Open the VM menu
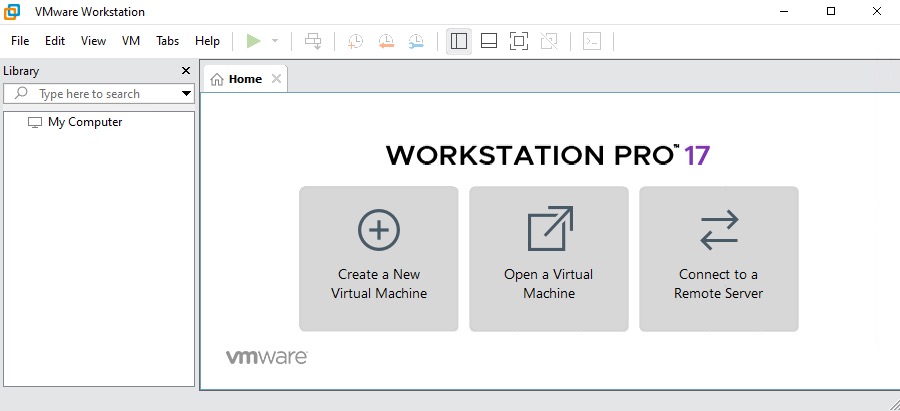Image resolution: width=900 pixels, height=411 pixels. pyautogui.click(x=131, y=41)
